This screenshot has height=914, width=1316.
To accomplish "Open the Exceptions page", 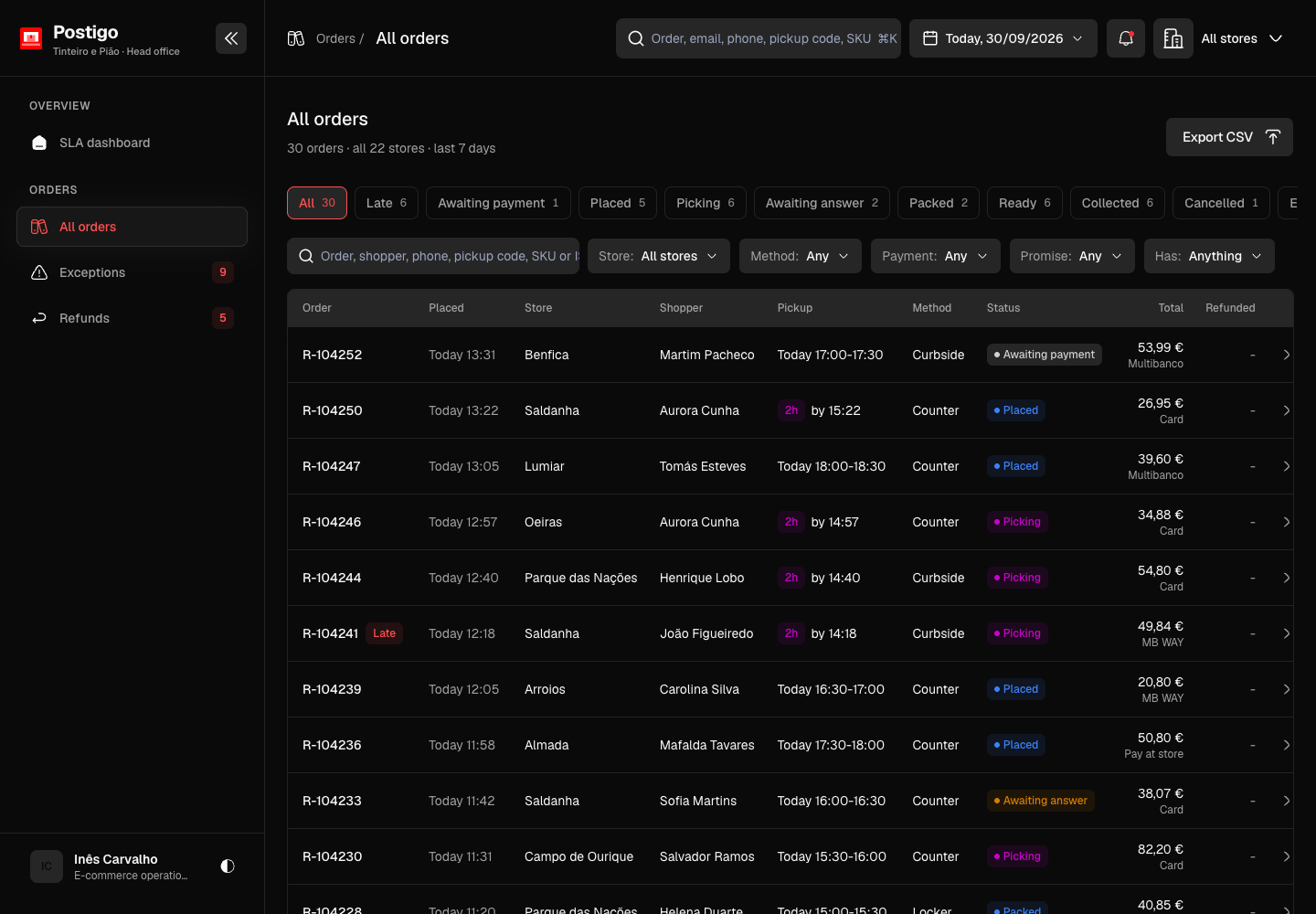I will pyautogui.click(x=132, y=272).
